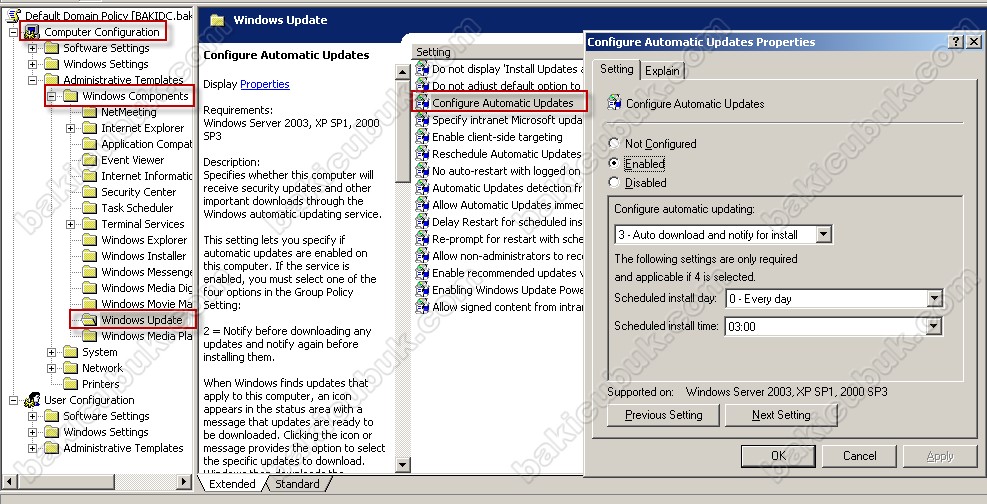
Task: Switch to the Extended view tab
Action: [x=232, y=484]
